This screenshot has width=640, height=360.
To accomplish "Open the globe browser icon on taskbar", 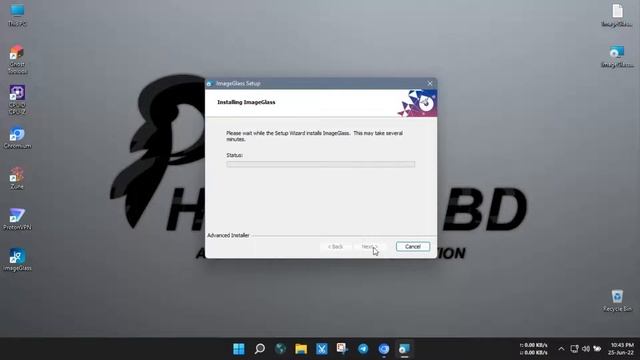I will pyautogui.click(x=280, y=349).
